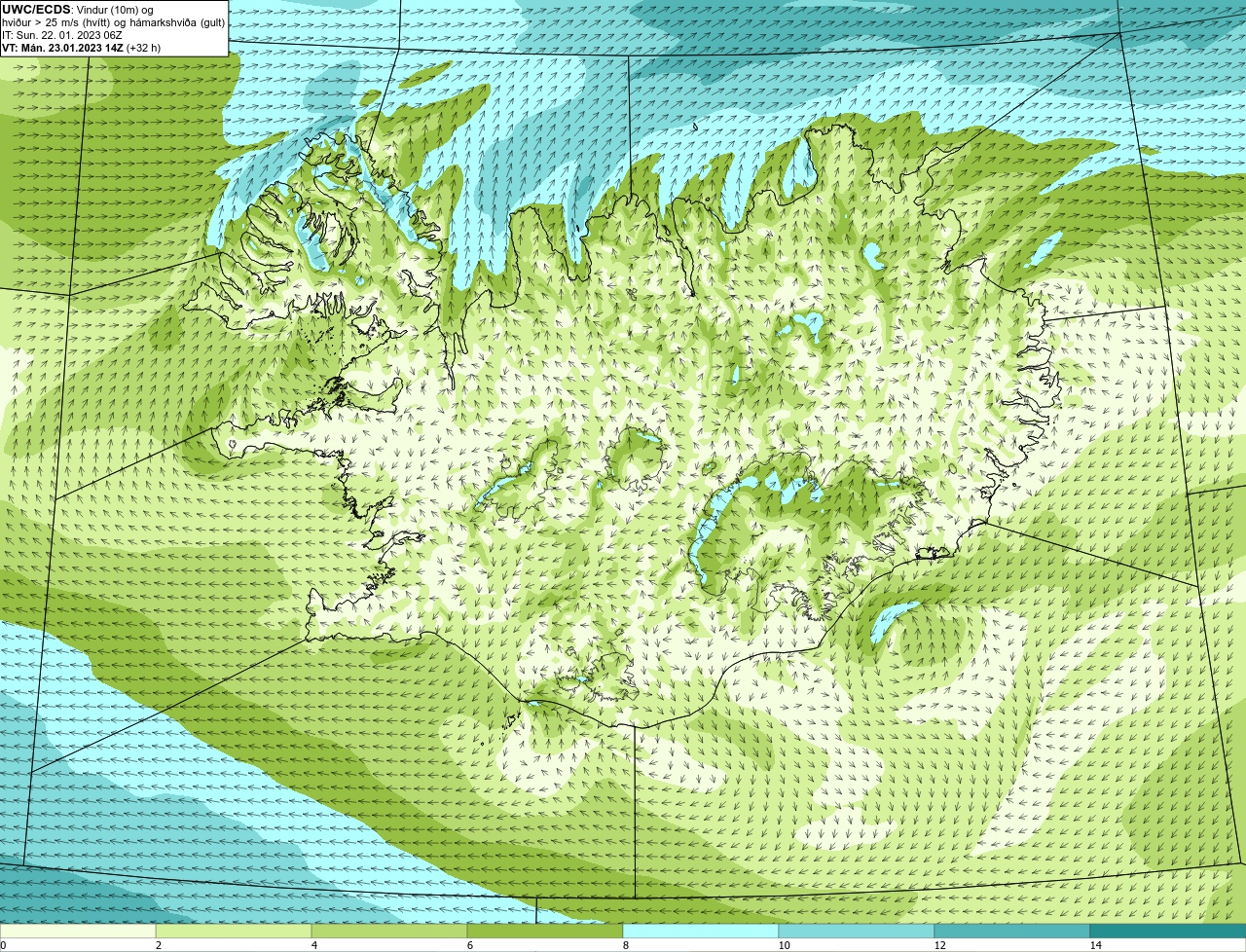Click the legend scale value '2'
This screenshot has width=1246, height=952.
[158, 945]
